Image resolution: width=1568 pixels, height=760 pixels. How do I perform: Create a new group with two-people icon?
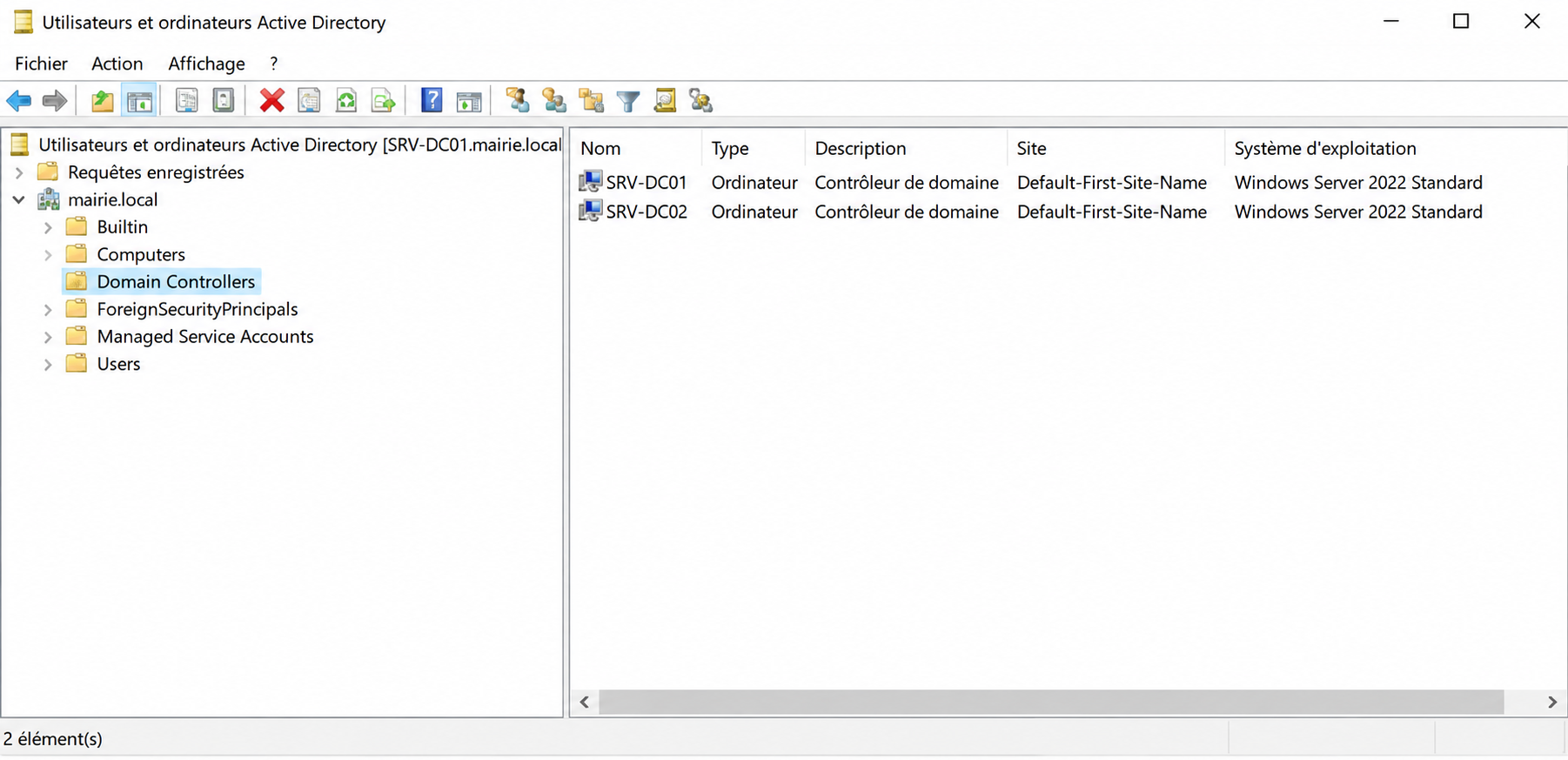click(x=554, y=101)
